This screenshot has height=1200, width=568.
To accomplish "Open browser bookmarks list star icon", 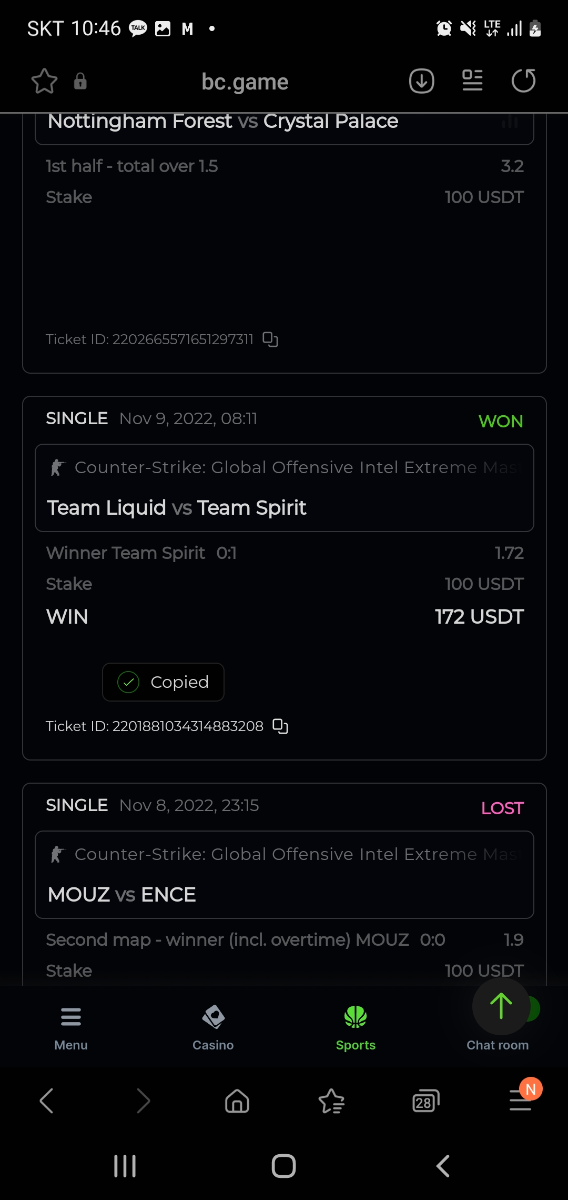I will click(x=331, y=1101).
